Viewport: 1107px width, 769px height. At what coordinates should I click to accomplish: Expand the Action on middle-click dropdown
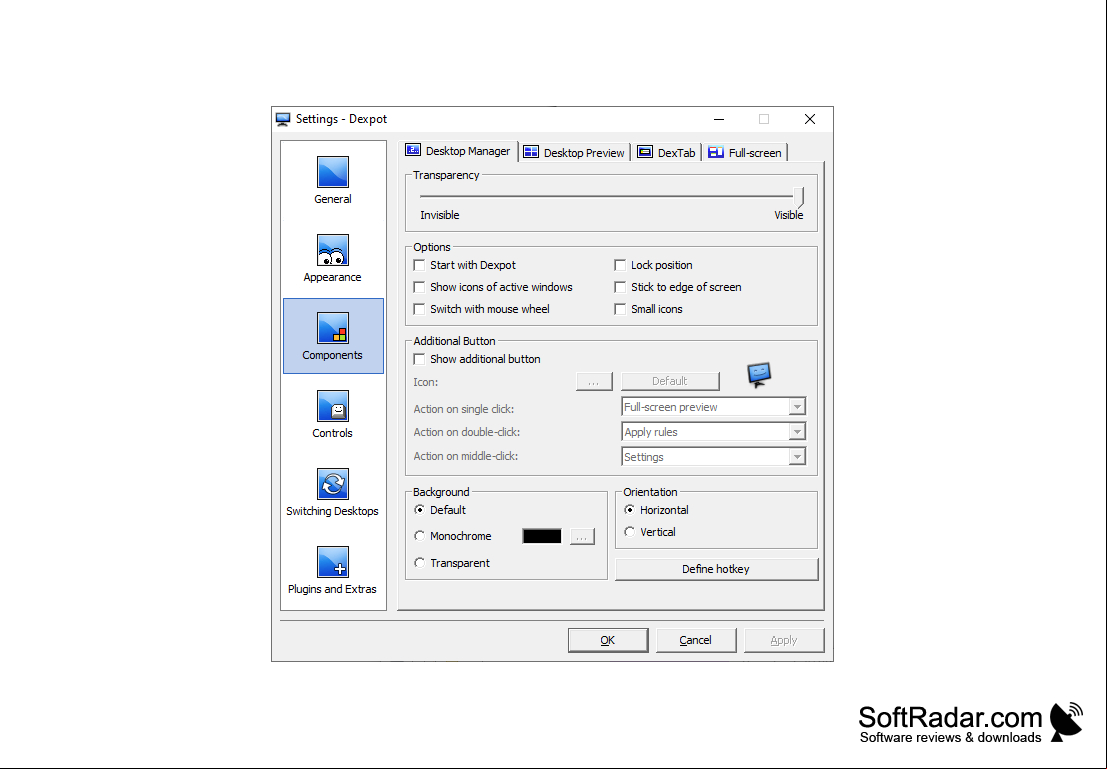[797, 457]
